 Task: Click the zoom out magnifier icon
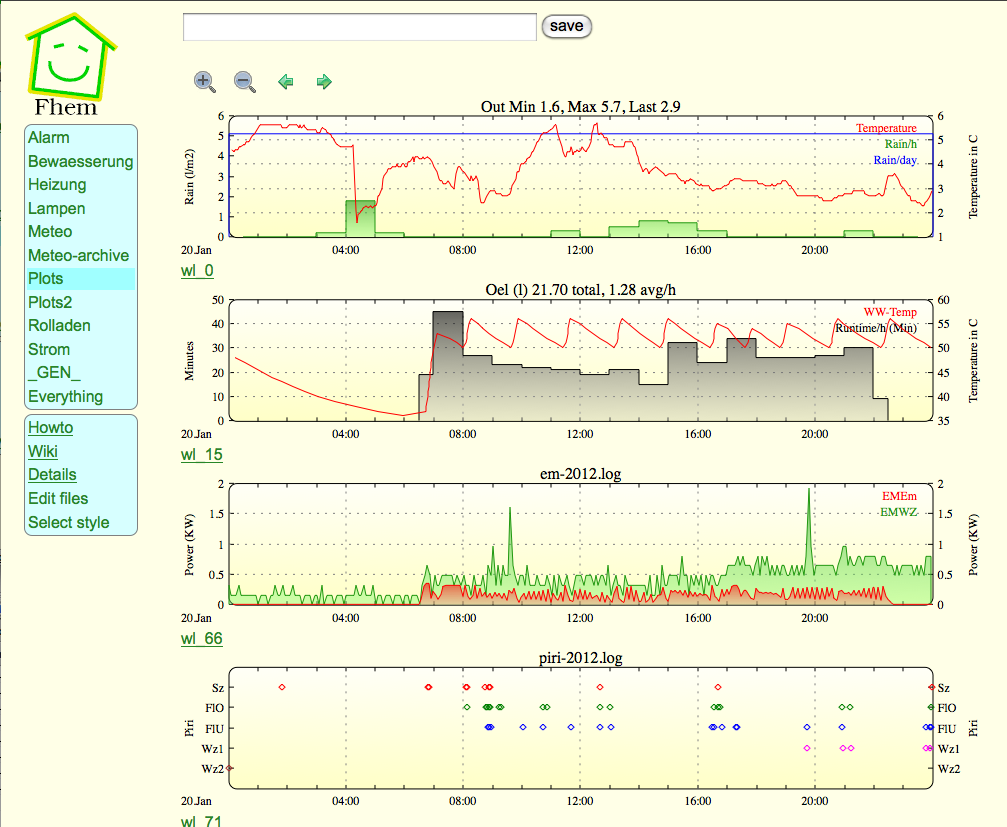244,82
